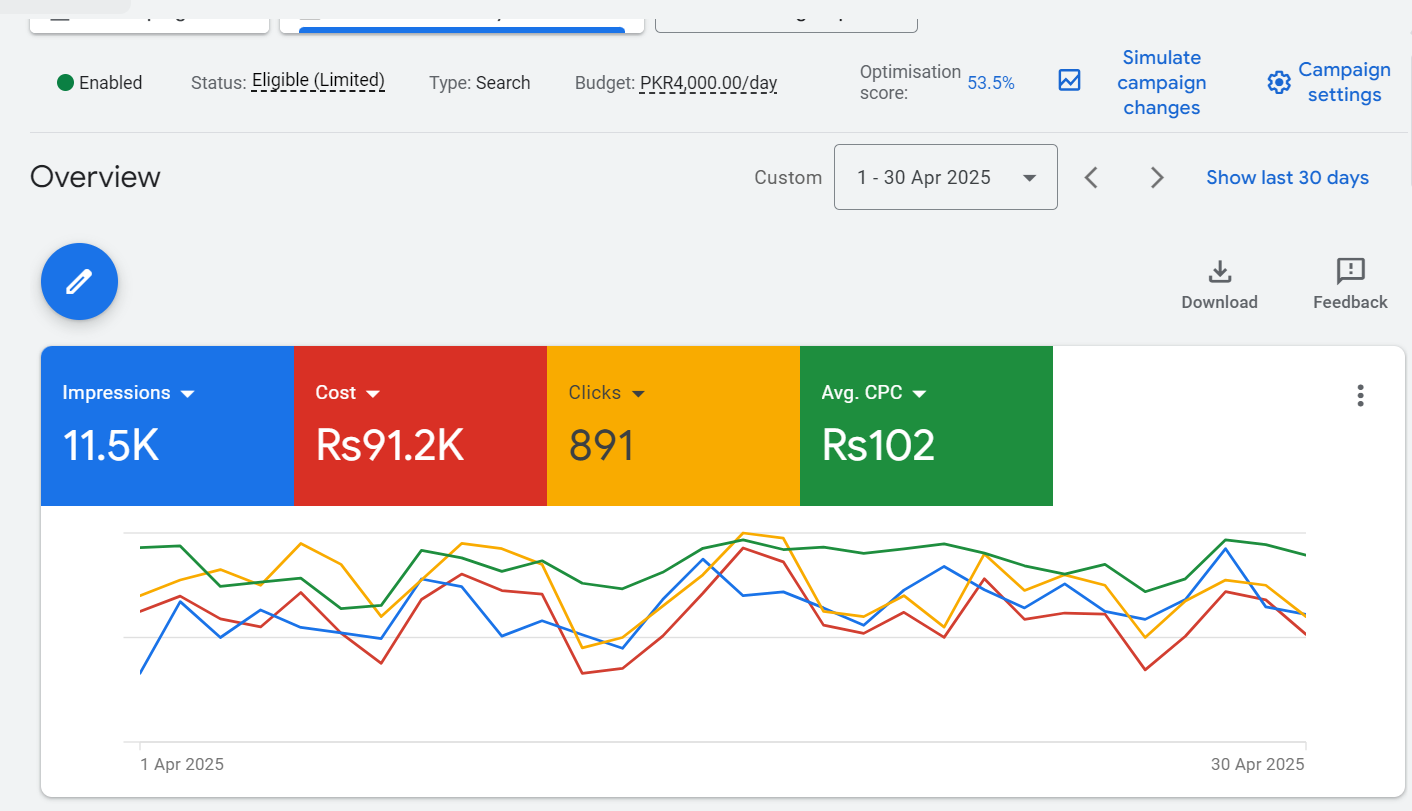
Task: Click the blue pencil edit button
Action: (79, 282)
